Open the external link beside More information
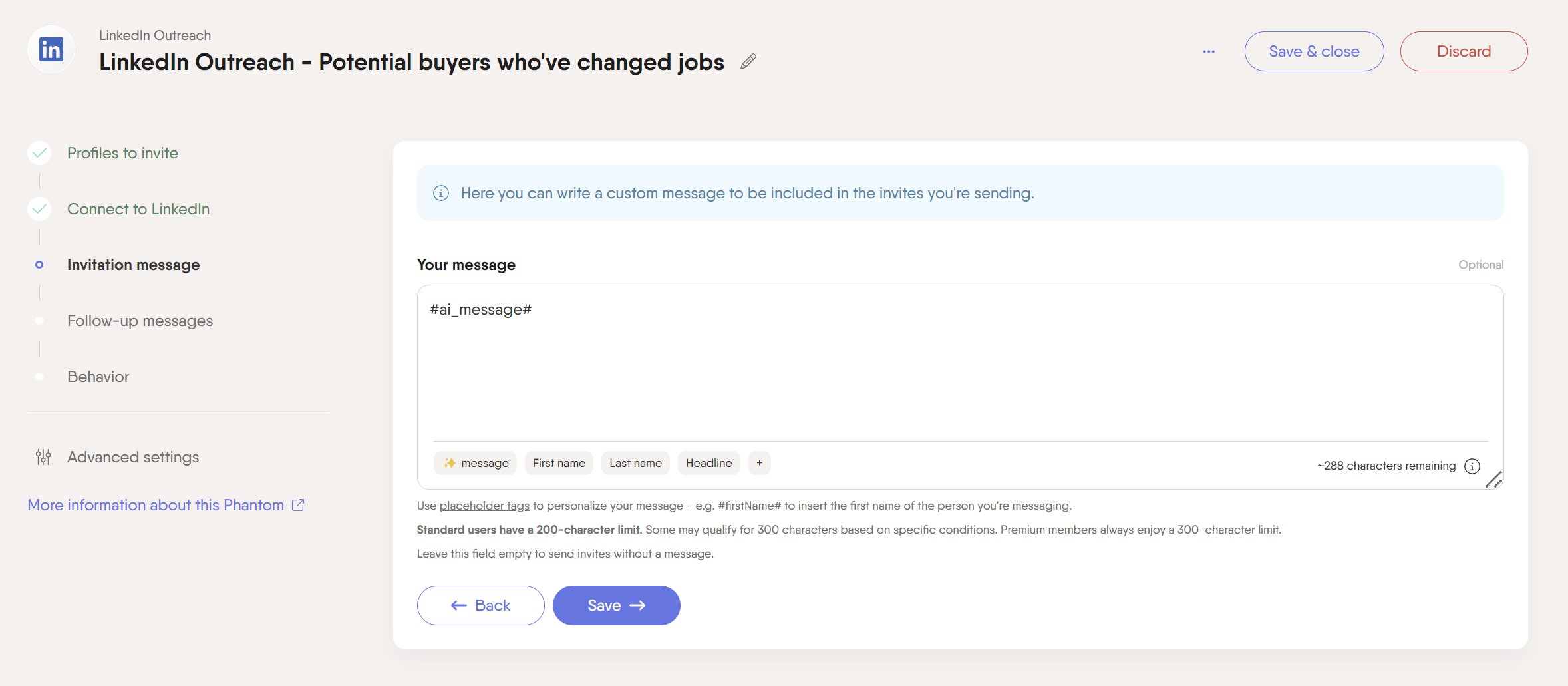The height and width of the screenshot is (686, 1568). click(x=297, y=505)
